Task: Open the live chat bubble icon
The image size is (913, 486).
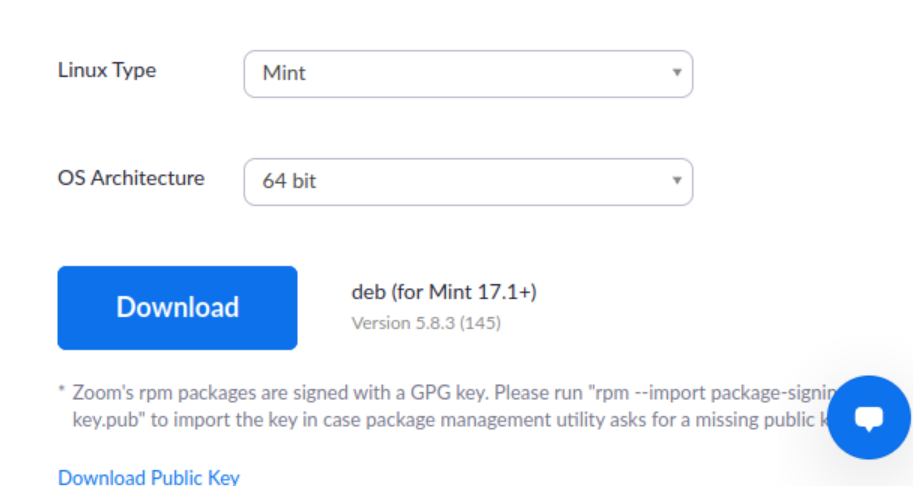Action: pos(869,417)
